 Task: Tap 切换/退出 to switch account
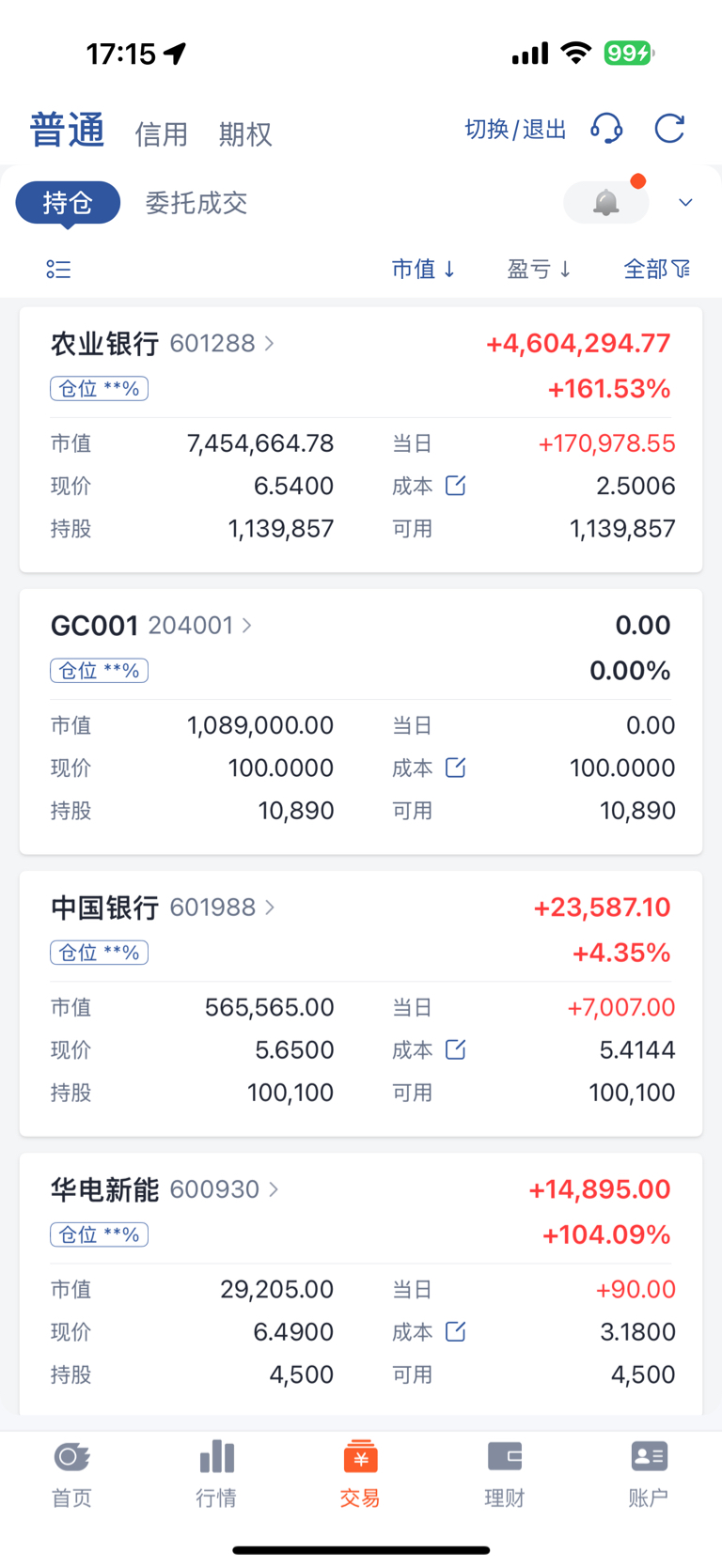pyautogui.click(x=515, y=130)
